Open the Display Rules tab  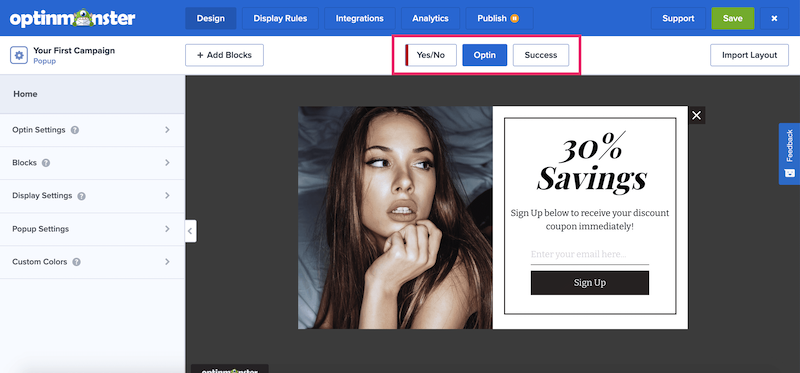click(x=280, y=18)
